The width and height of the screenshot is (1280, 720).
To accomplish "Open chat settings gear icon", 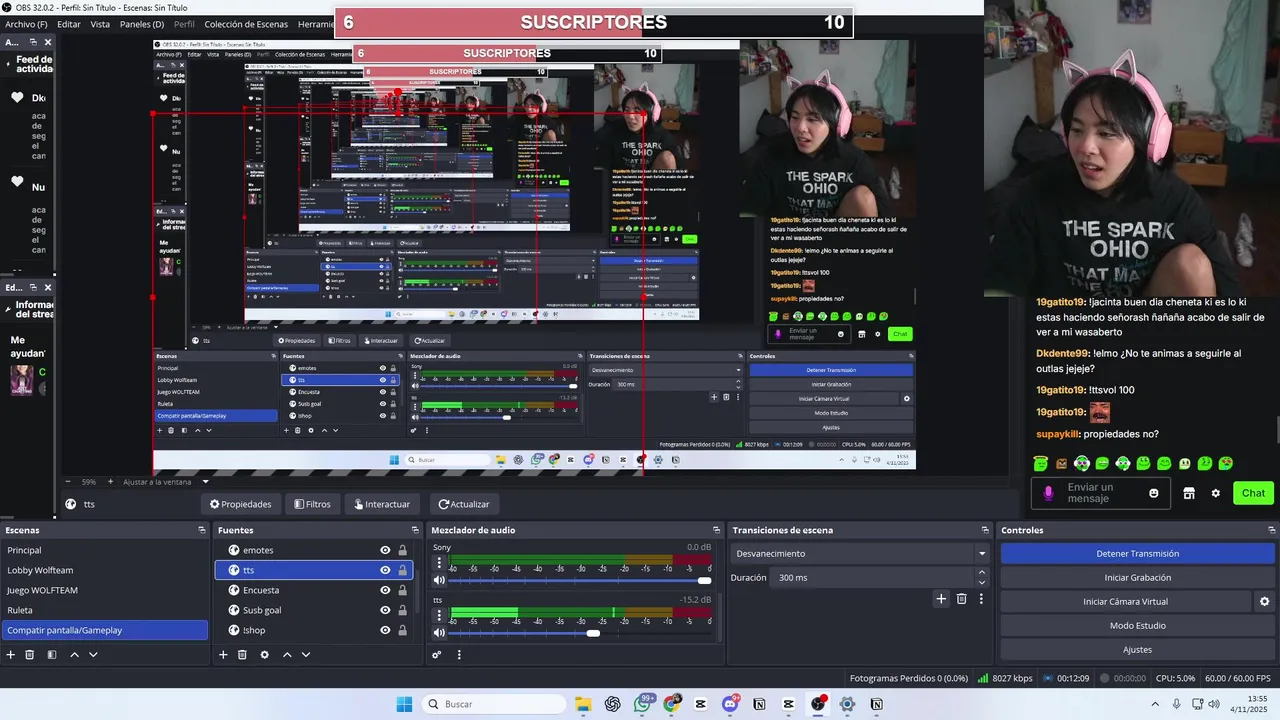I will [x=1216, y=493].
